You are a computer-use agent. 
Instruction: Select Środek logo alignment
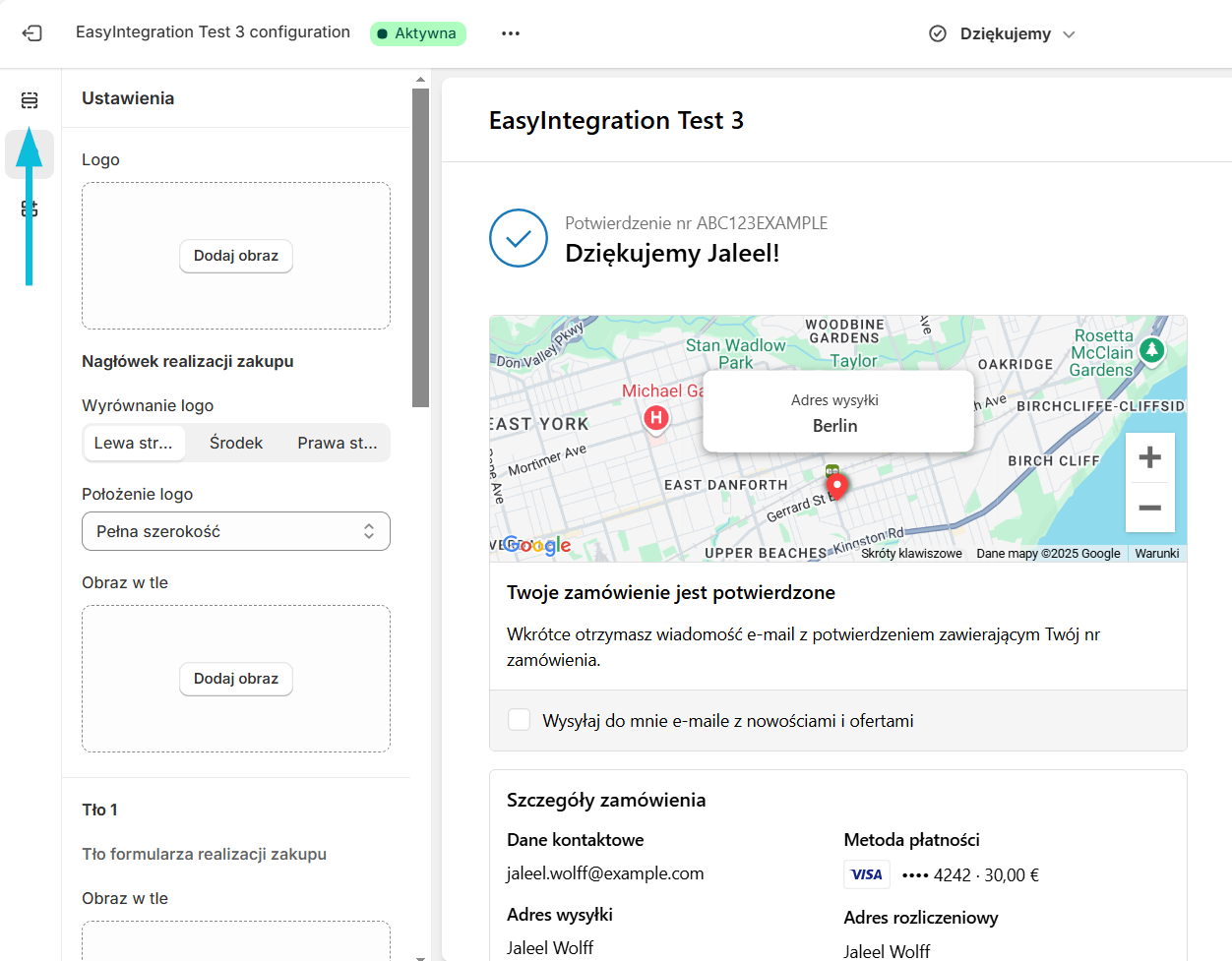[x=236, y=443]
